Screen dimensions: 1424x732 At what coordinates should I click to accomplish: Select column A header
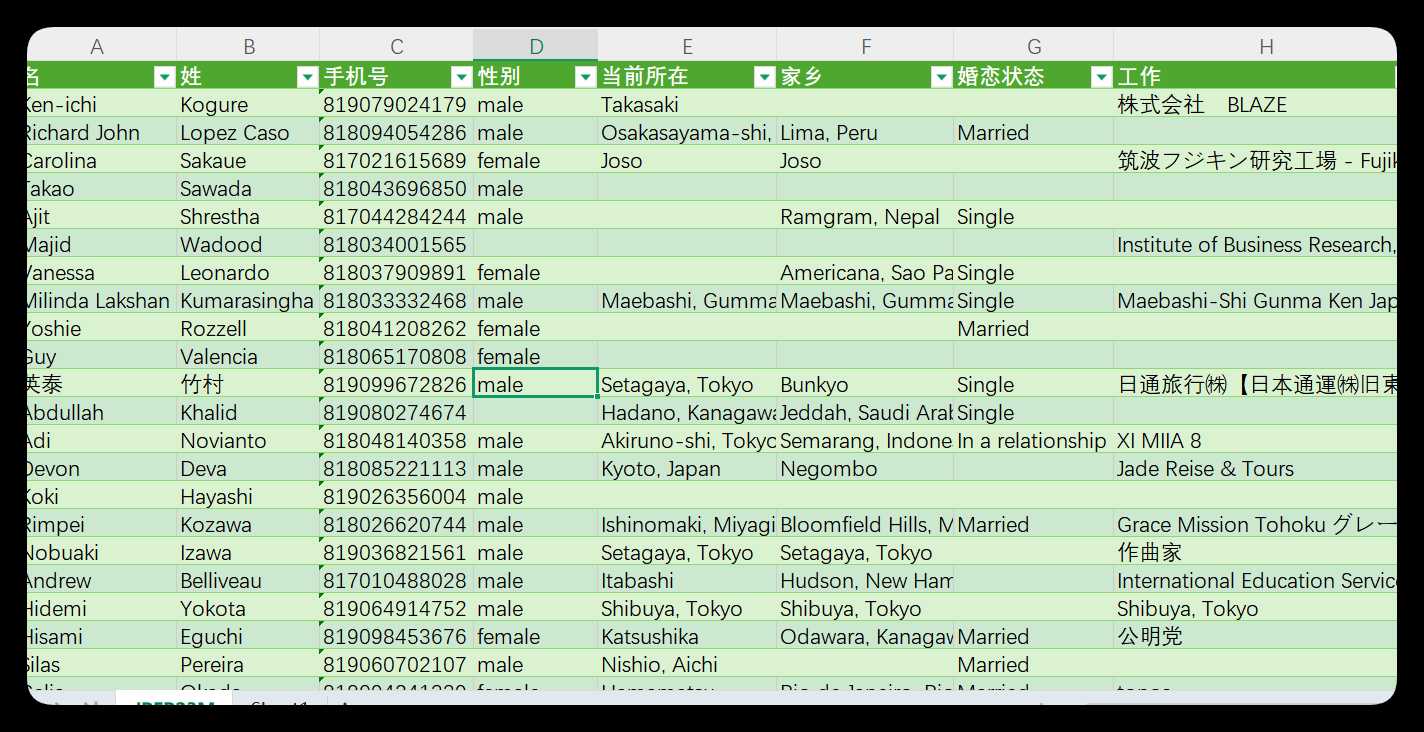102,46
